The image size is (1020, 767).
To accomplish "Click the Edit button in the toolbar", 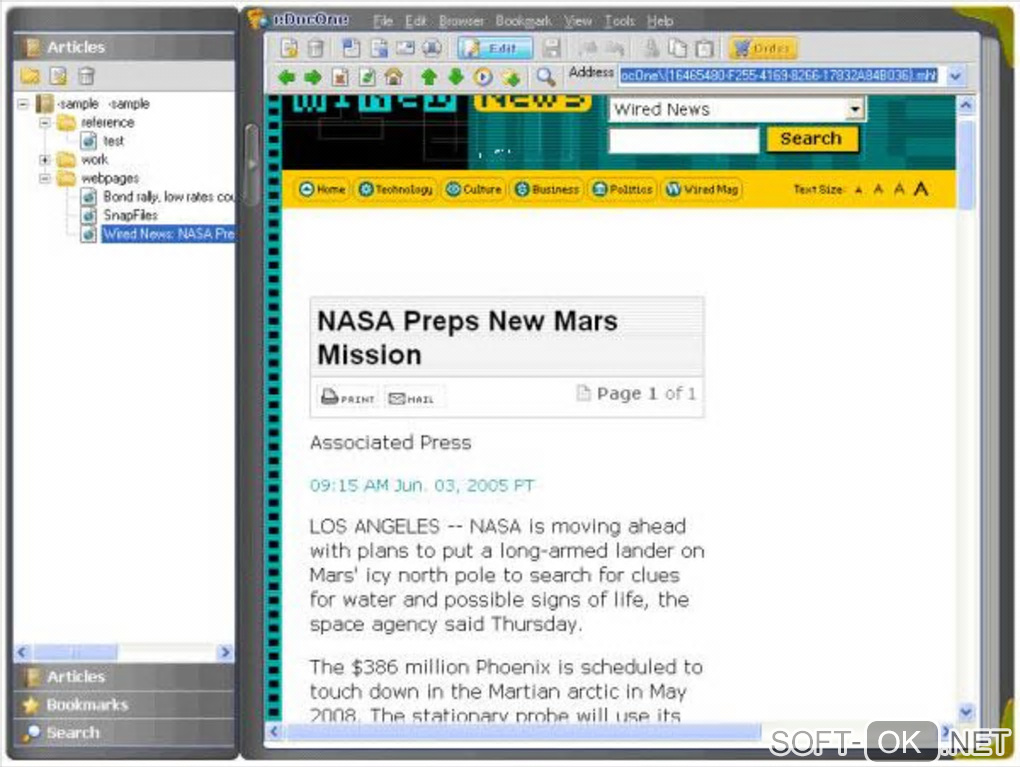I will pyautogui.click(x=494, y=48).
